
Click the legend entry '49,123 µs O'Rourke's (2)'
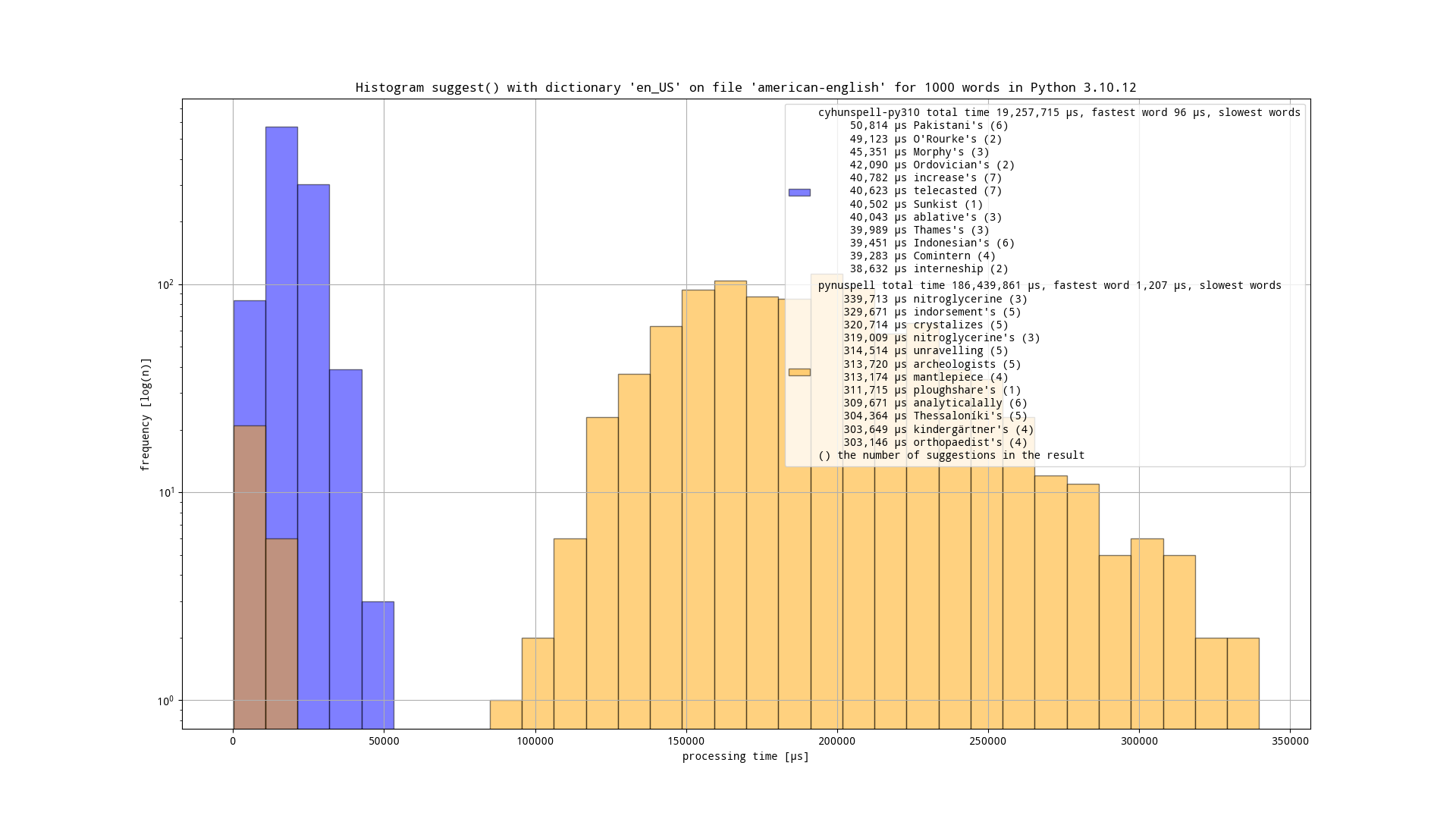click(x=926, y=139)
